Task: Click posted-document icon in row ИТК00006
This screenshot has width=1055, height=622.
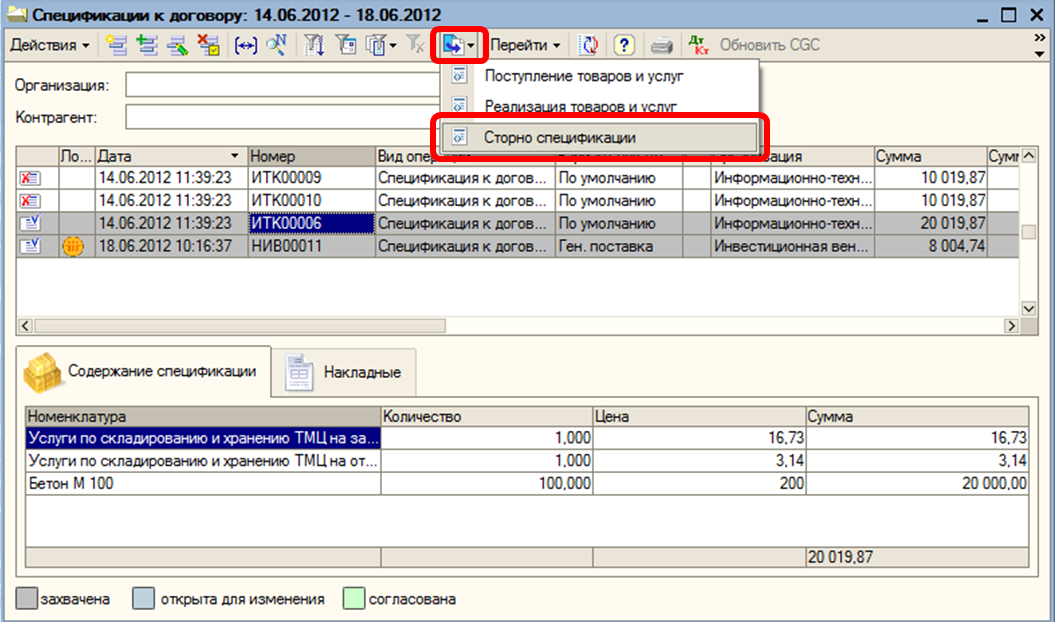Action: pyautogui.click(x=30, y=223)
